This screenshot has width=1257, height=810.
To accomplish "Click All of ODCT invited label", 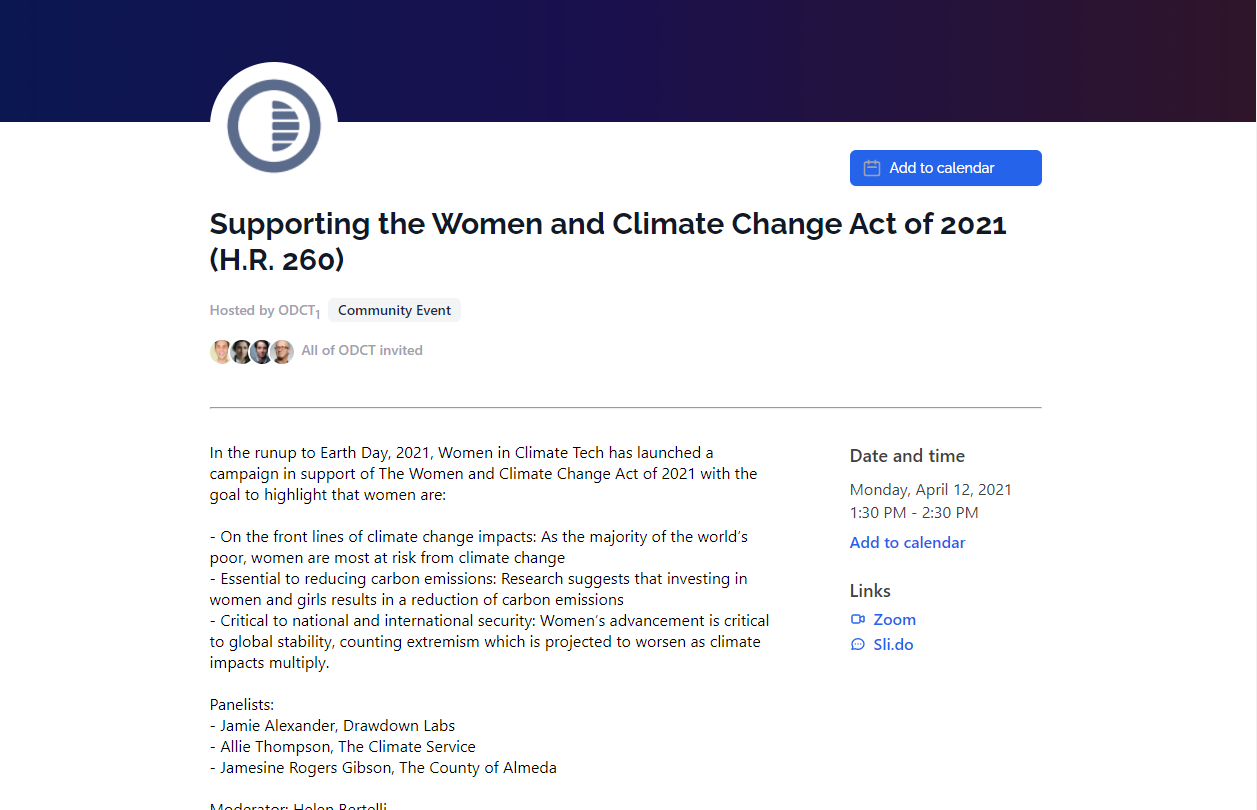I will point(362,350).
